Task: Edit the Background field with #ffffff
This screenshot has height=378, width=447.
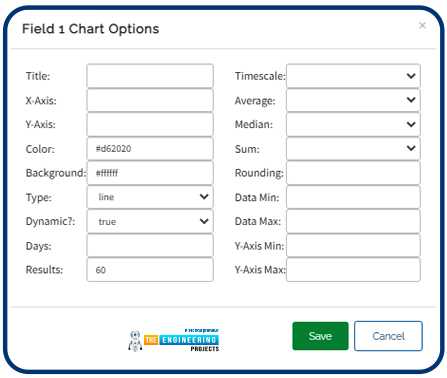Action: (x=150, y=173)
